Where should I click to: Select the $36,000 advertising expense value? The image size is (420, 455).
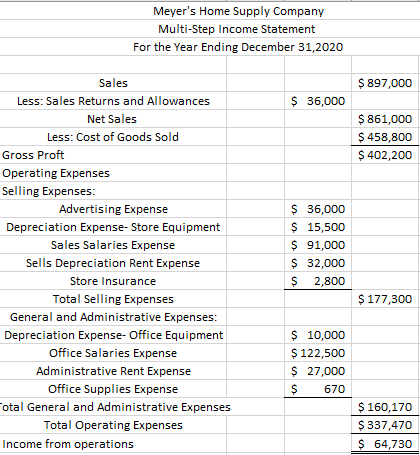(x=318, y=209)
